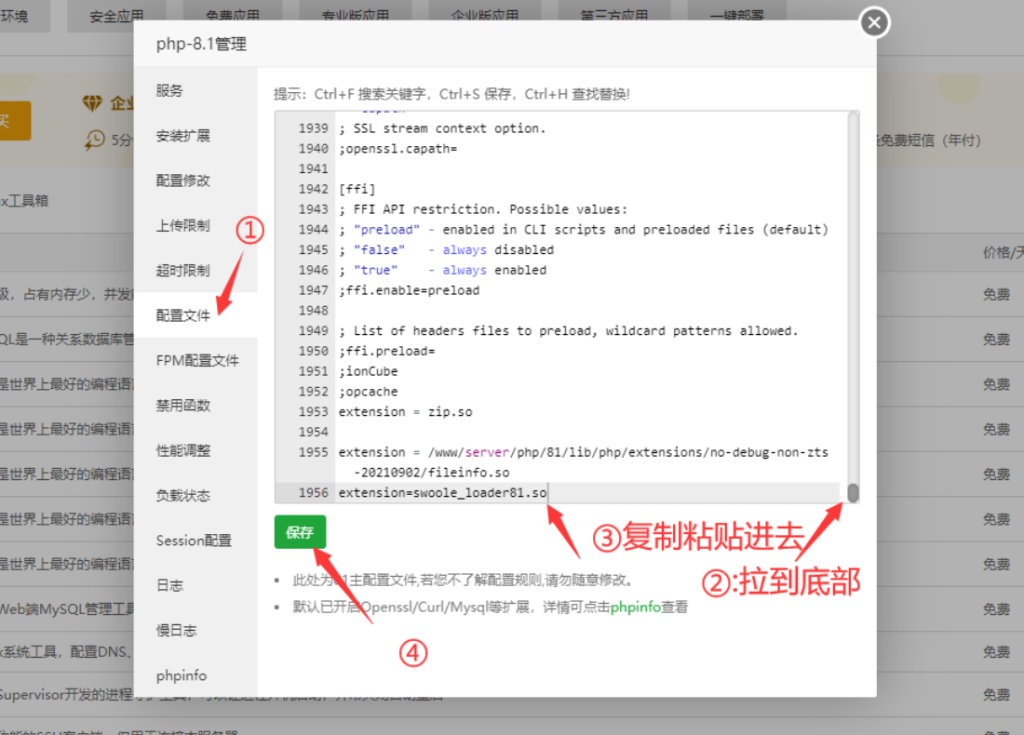Open the 日志 log viewer

click(x=168, y=585)
